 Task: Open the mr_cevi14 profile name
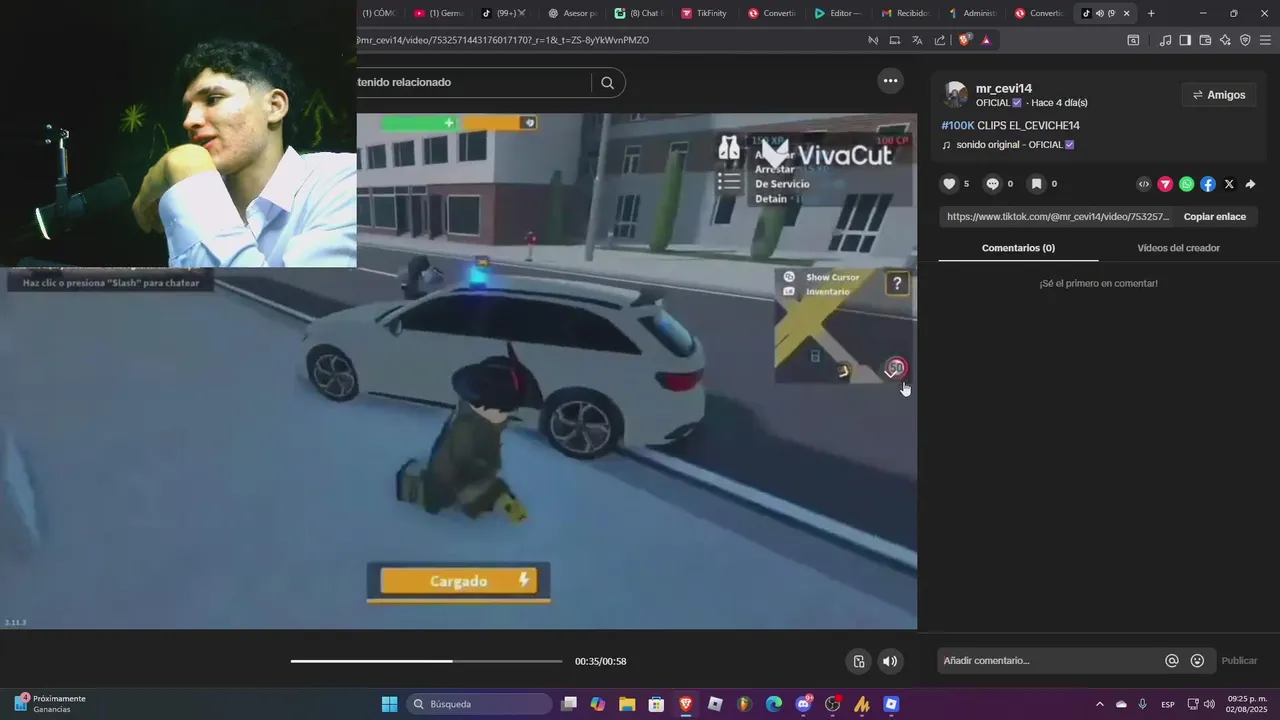coord(1003,89)
